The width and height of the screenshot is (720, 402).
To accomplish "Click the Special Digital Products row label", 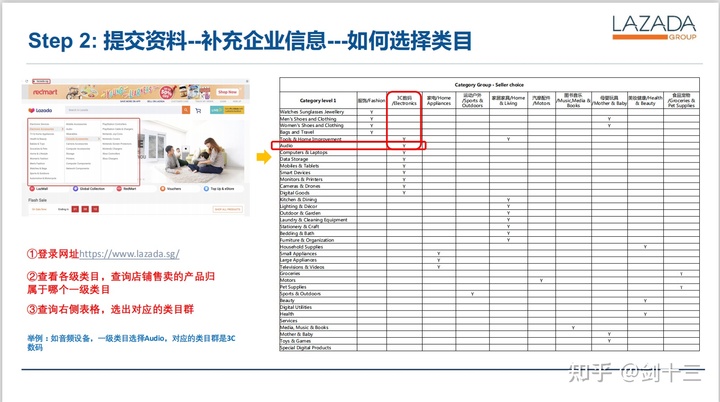I will point(305,348).
